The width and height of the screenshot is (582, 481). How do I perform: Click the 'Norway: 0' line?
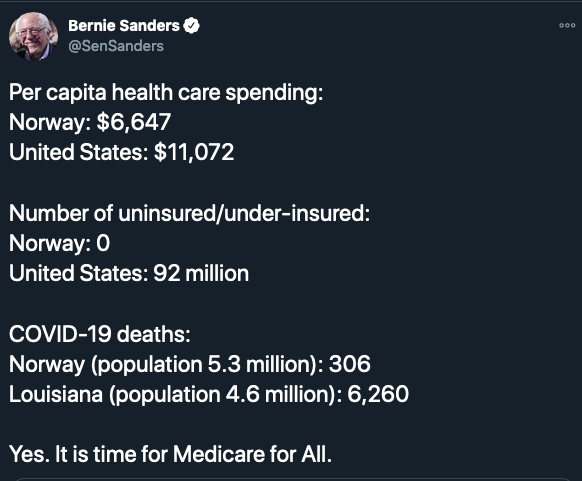(x=59, y=243)
